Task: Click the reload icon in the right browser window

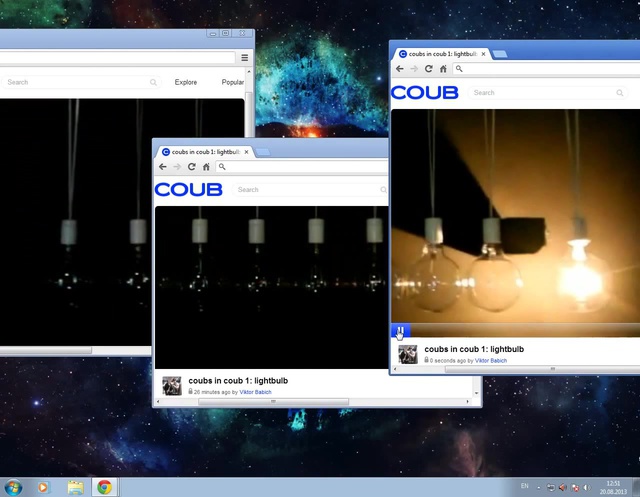Action: pos(428,69)
